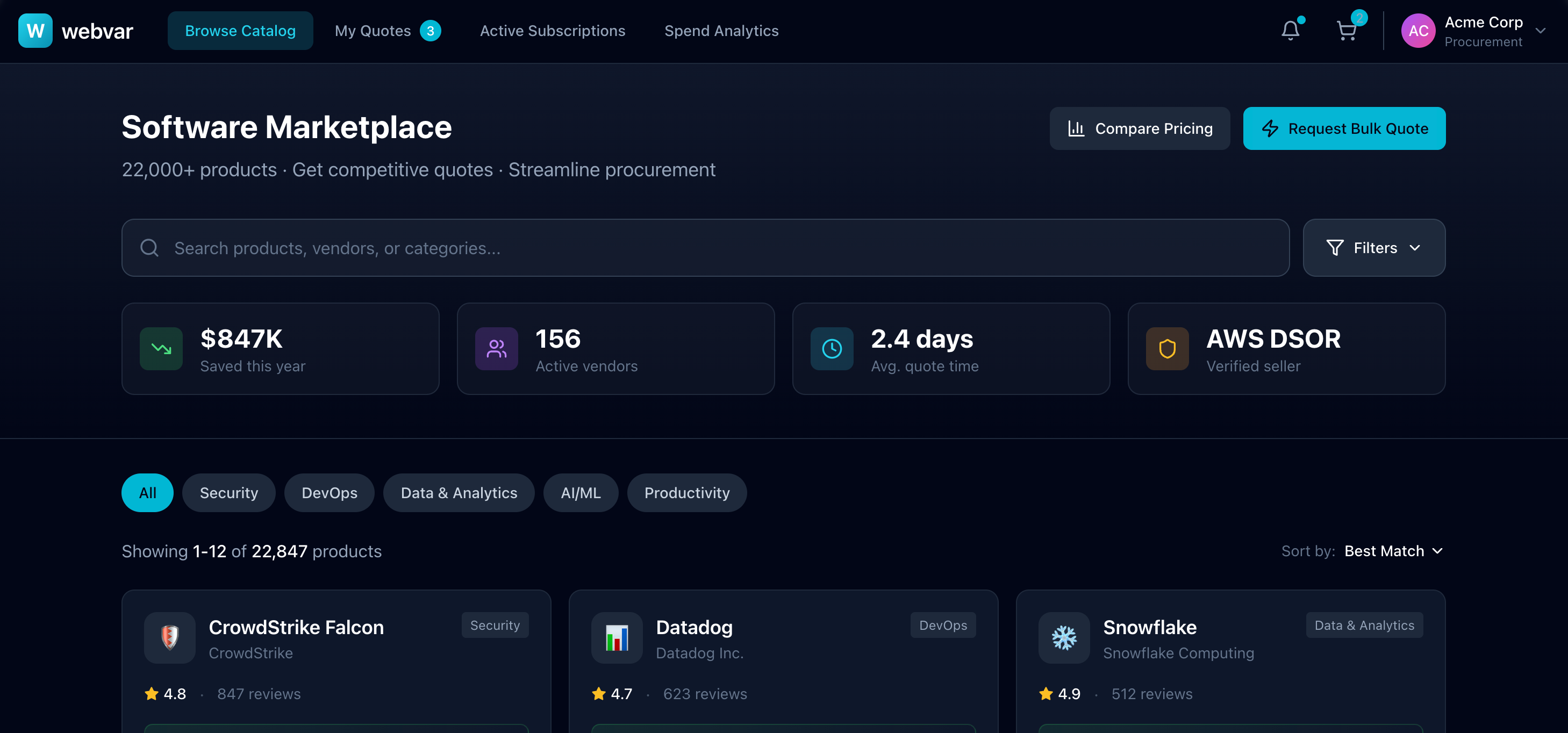The height and width of the screenshot is (733, 1568).
Task: Focus the product search field
Action: click(705, 248)
